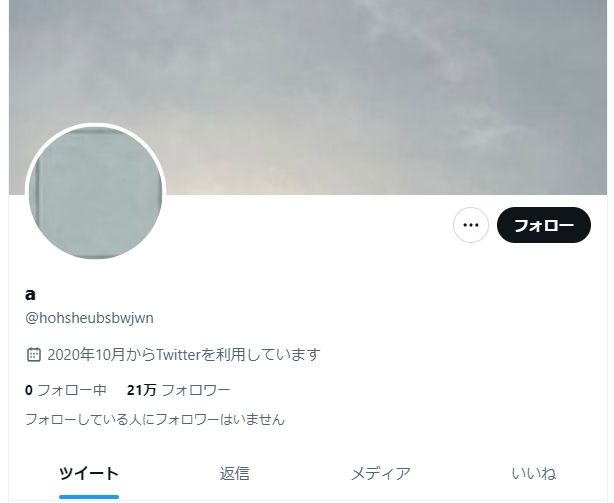Open the いいね tab
The image size is (614, 503).
(534, 474)
